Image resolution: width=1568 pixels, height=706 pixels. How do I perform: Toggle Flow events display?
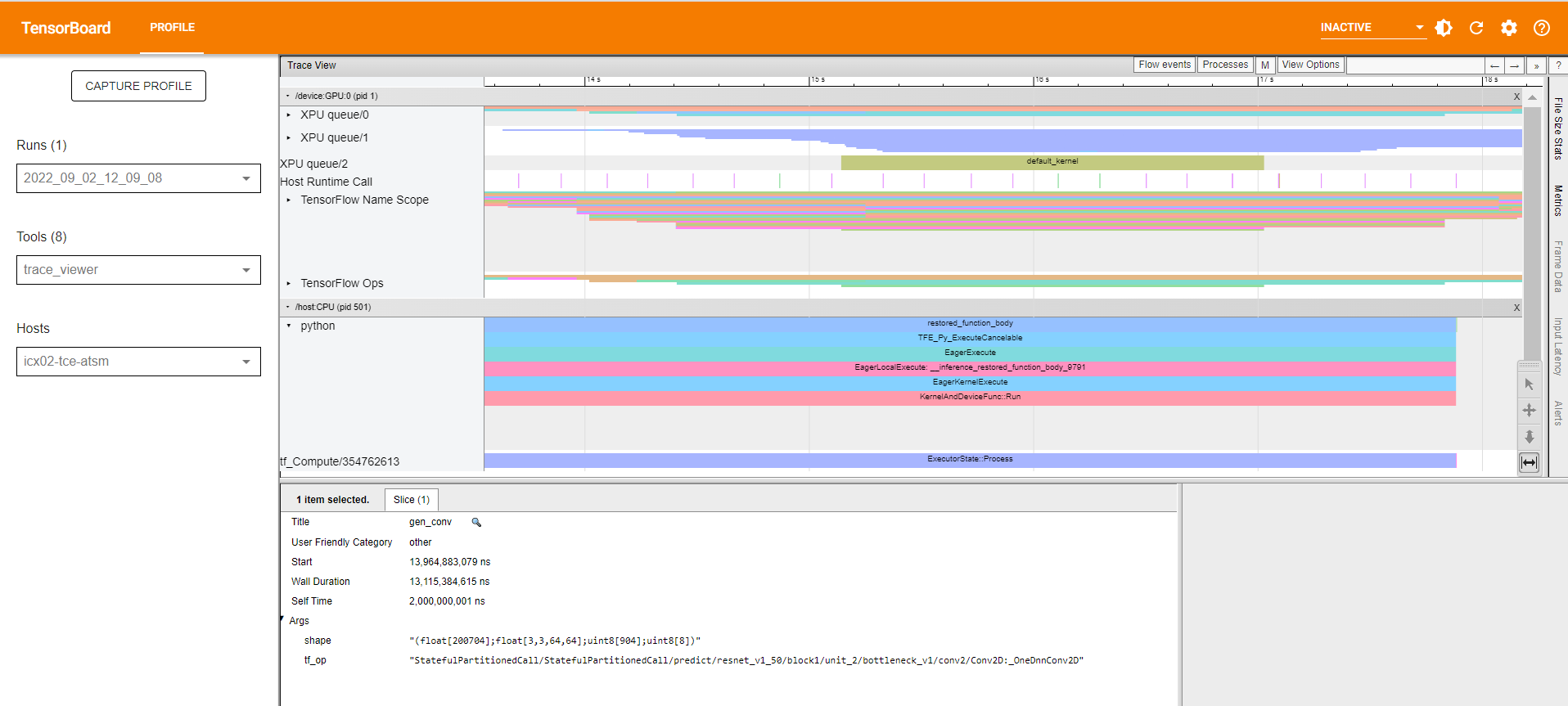[1164, 65]
